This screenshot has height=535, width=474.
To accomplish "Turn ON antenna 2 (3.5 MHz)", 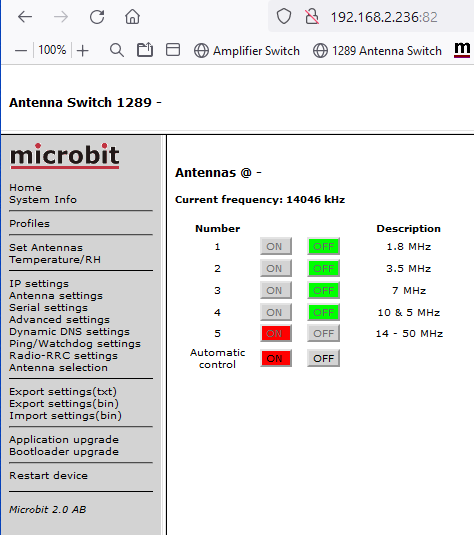I will pyautogui.click(x=276, y=268).
